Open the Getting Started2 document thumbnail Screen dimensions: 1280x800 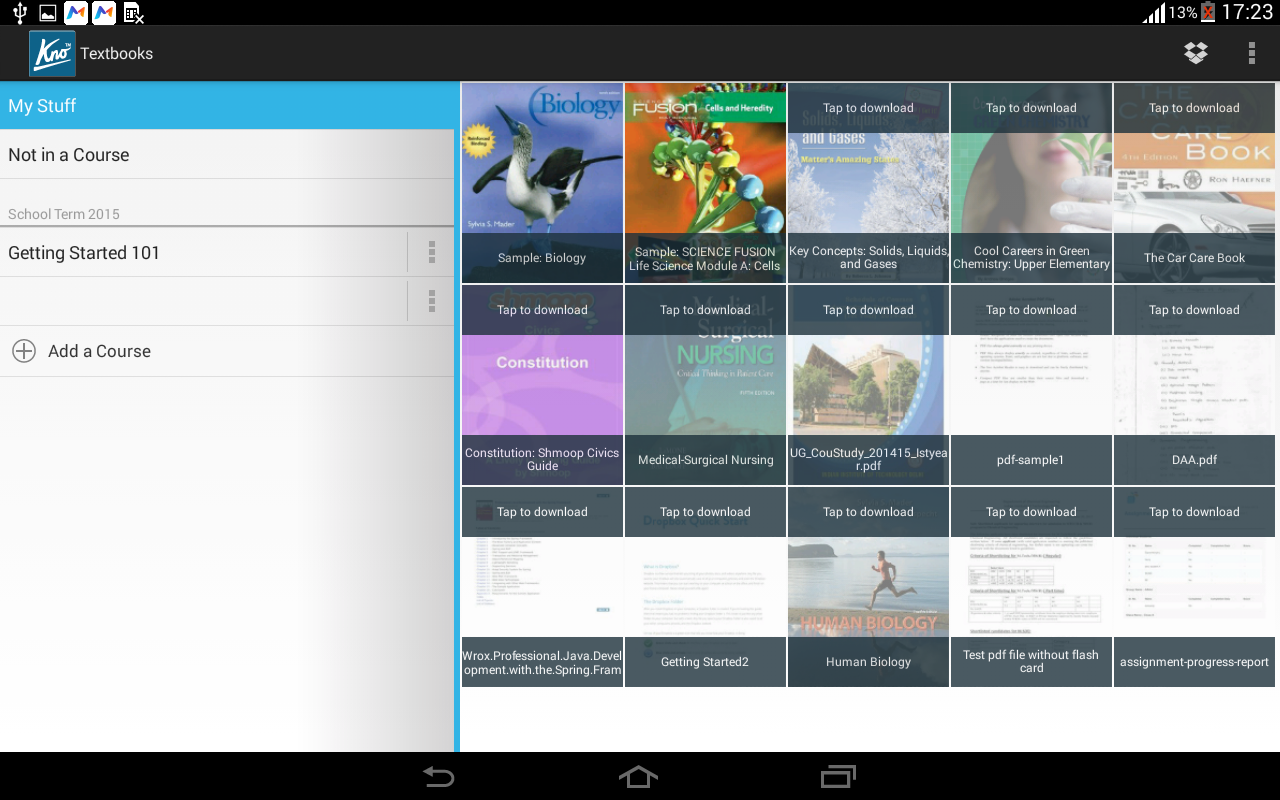[x=705, y=587]
